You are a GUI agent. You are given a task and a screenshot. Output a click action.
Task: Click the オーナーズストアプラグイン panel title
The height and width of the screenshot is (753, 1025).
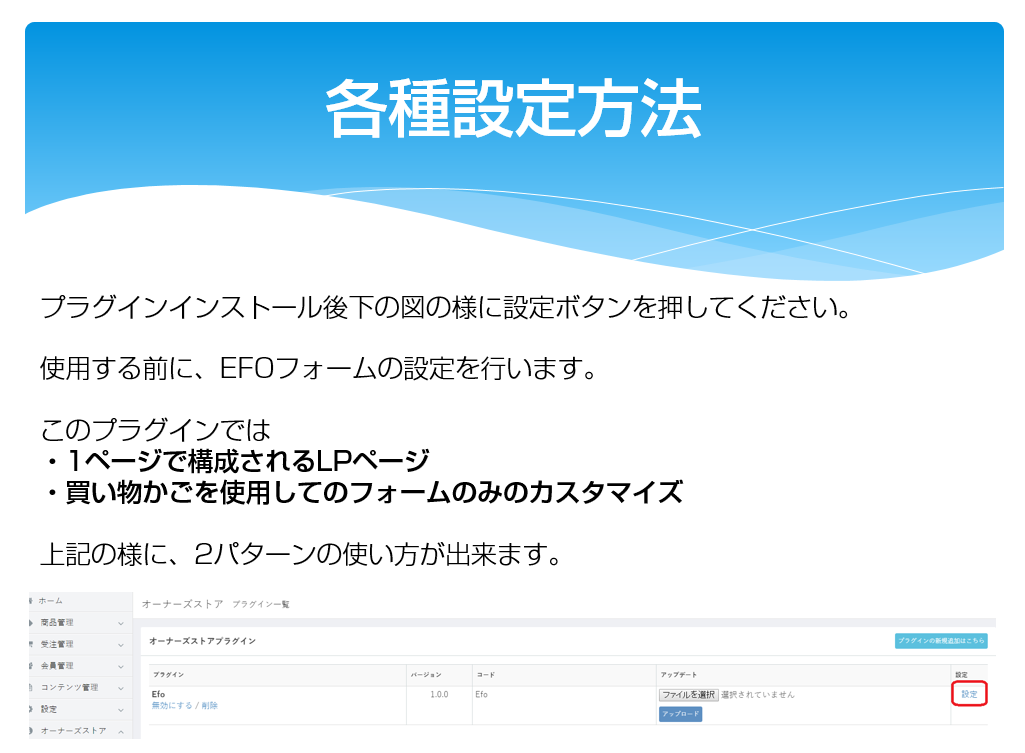click(x=203, y=641)
